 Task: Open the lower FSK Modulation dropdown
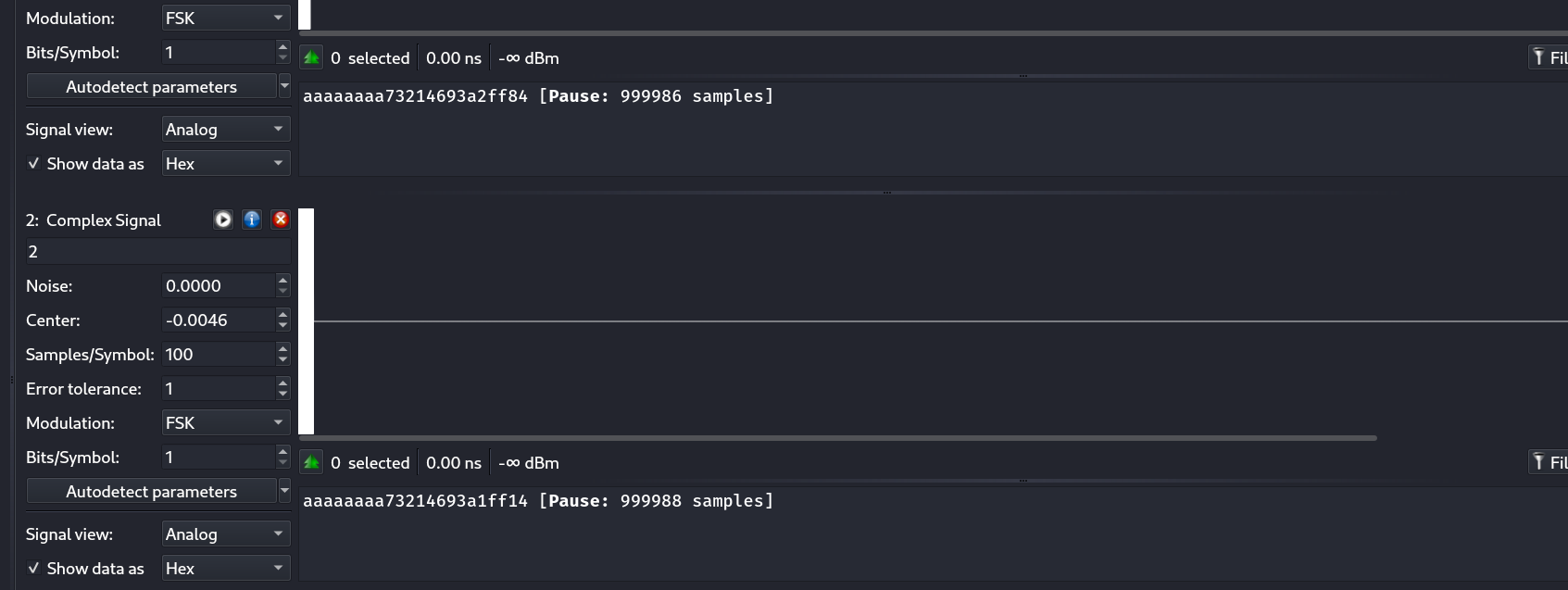coord(226,422)
